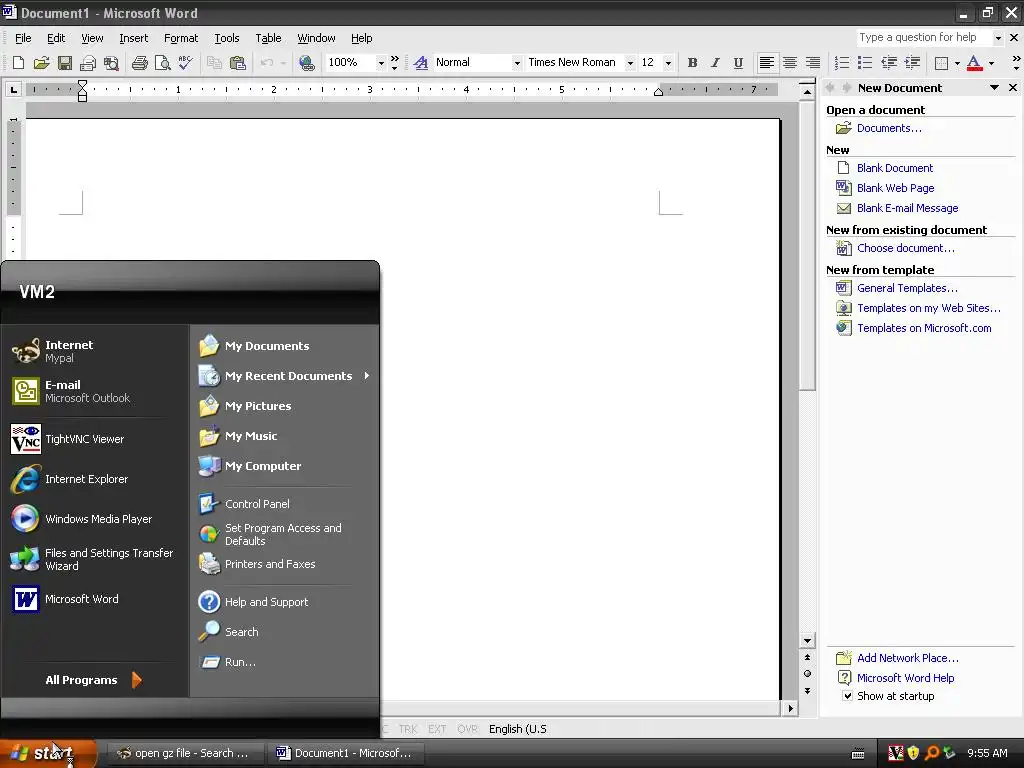This screenshot has width=1024, height=768.
Task: Increase the paragraph indent
Action: (x=912, y=63)
